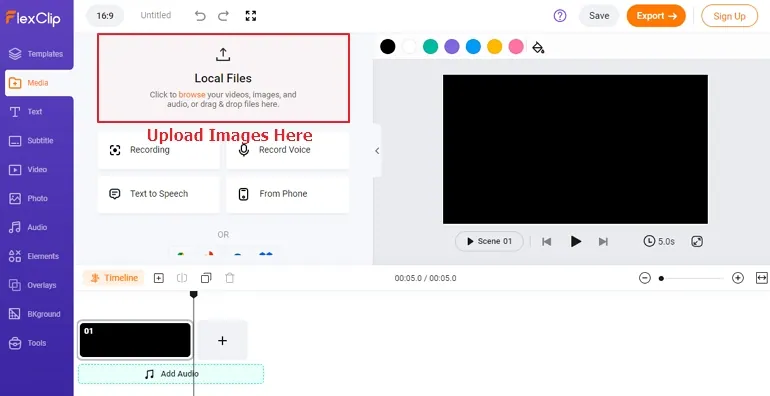Click the undo arrow icon
Image resolution: width=770 pixels, height=396 pixels.
coord(200,16)
